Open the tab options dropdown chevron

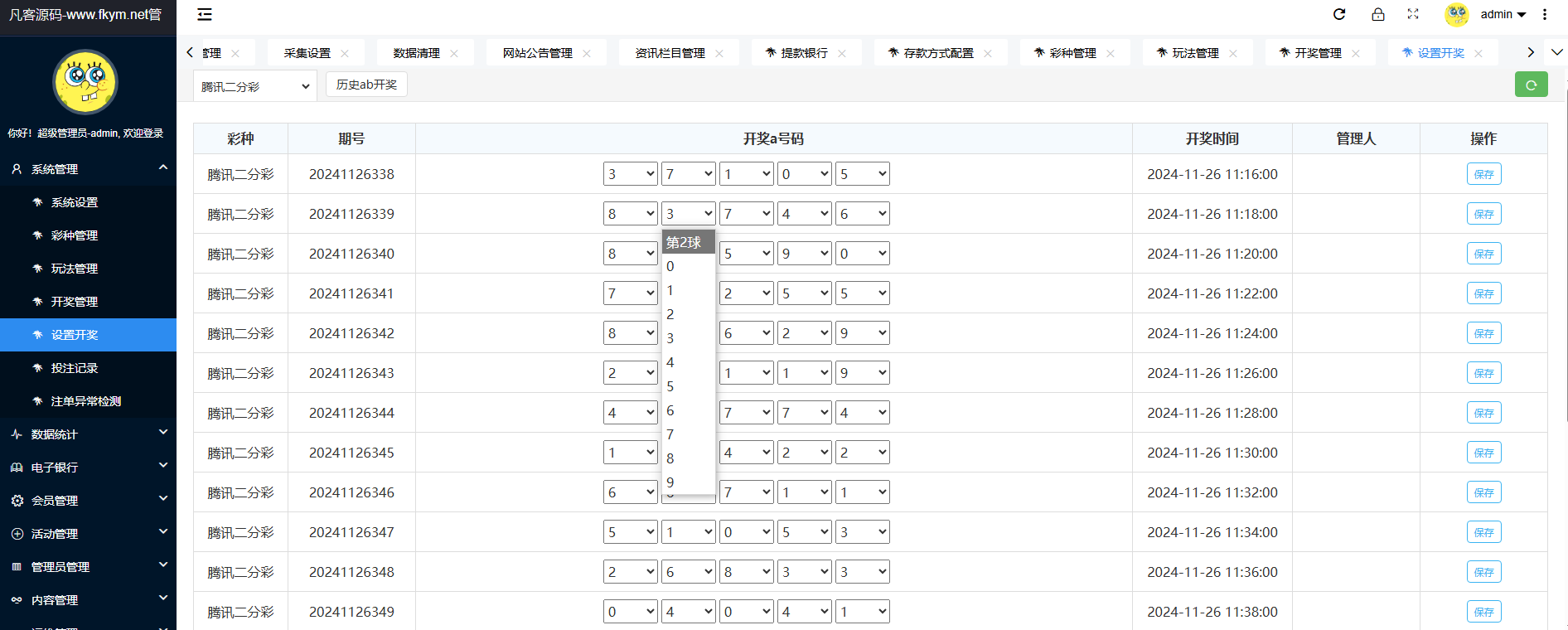pyautogui.click(x=1557, y=52)
